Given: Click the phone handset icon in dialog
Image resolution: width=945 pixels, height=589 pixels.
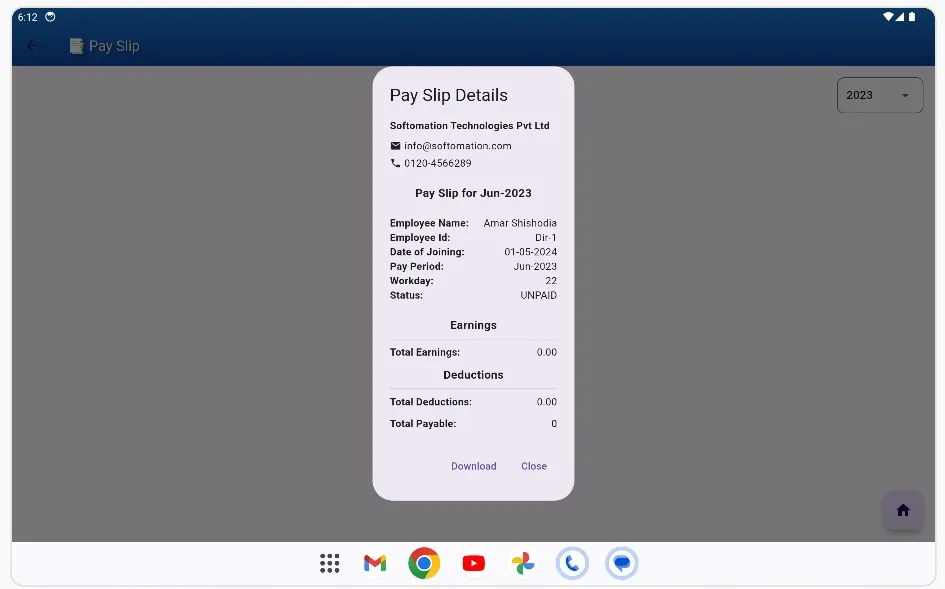Looking at the screenshot, I should (x=395, y=163).
